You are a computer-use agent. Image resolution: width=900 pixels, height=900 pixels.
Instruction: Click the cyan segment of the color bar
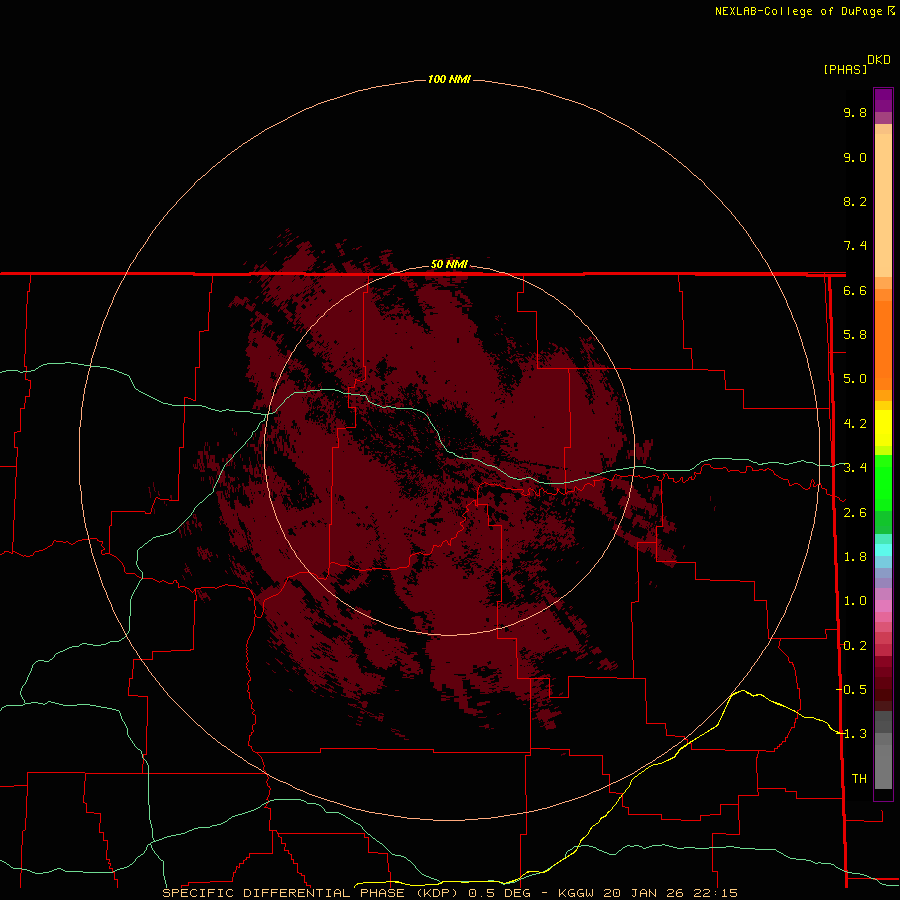tap(883, 549)
